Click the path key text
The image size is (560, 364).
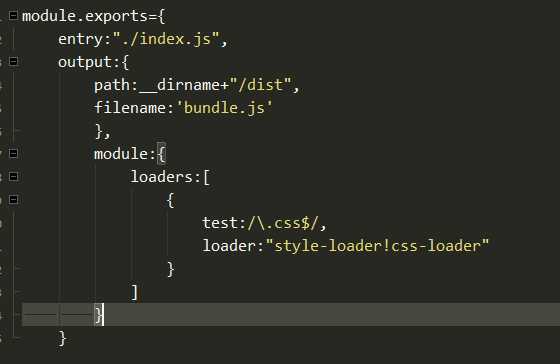point(112,86)
